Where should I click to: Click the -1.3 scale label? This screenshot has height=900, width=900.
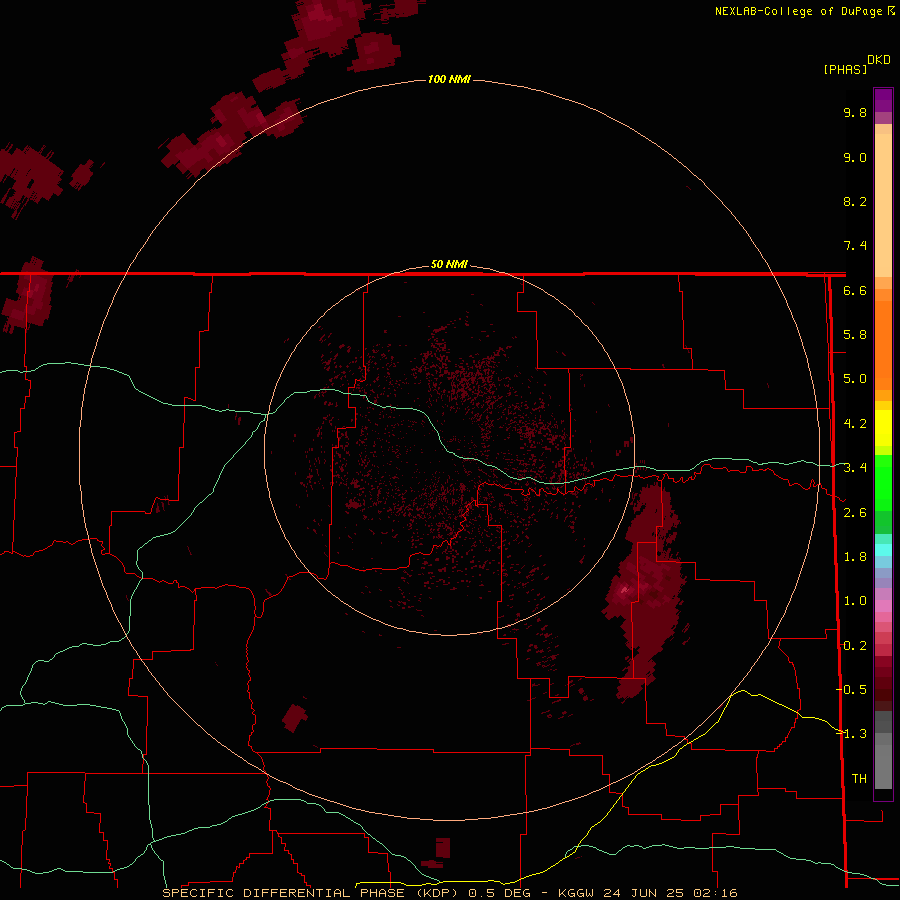(x=852, y=734)
